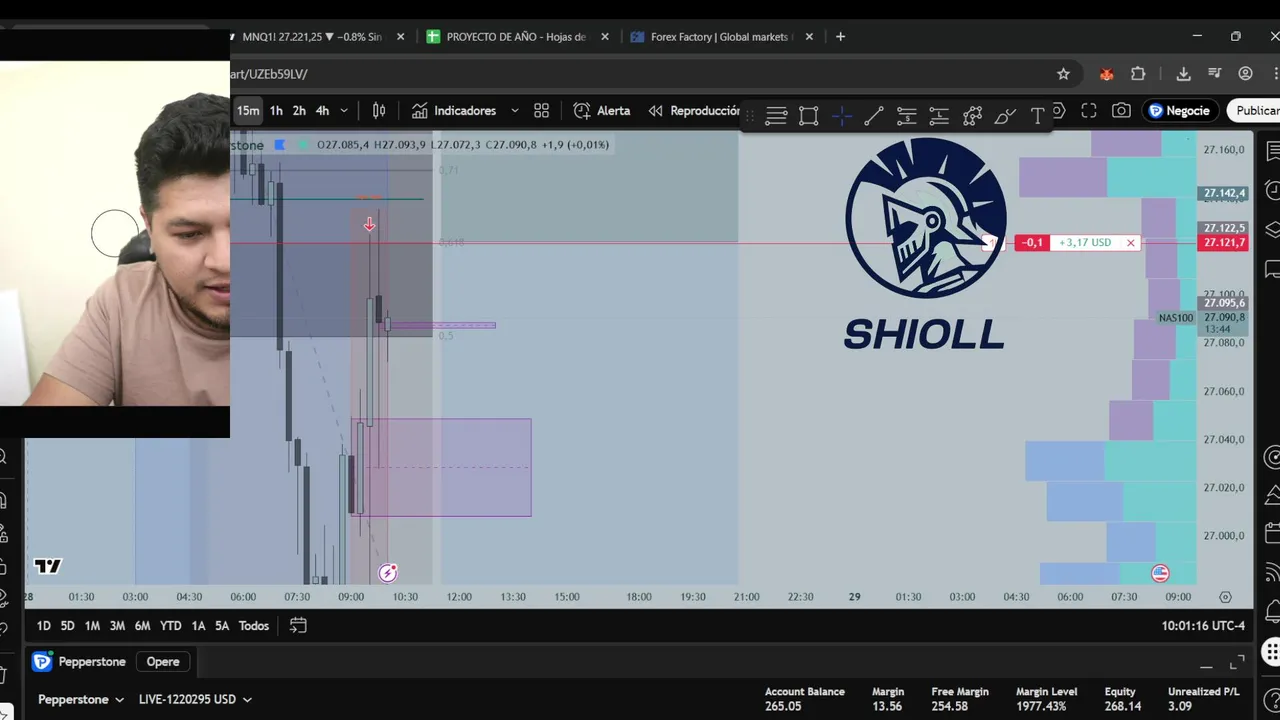1280x720 pixels.
Task: Expand the Pepperstone broker dropdown
Action: tap(81, 700)
